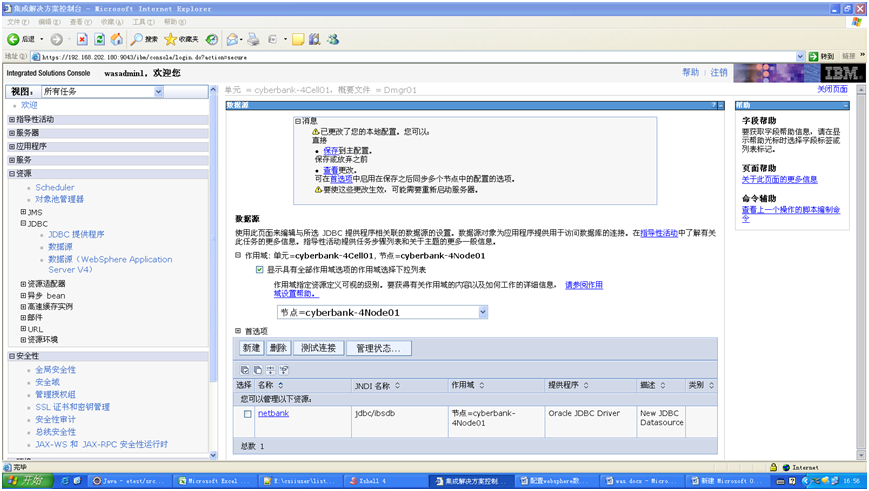
Task: Click the 保存 link in messages
Action: 331,151
